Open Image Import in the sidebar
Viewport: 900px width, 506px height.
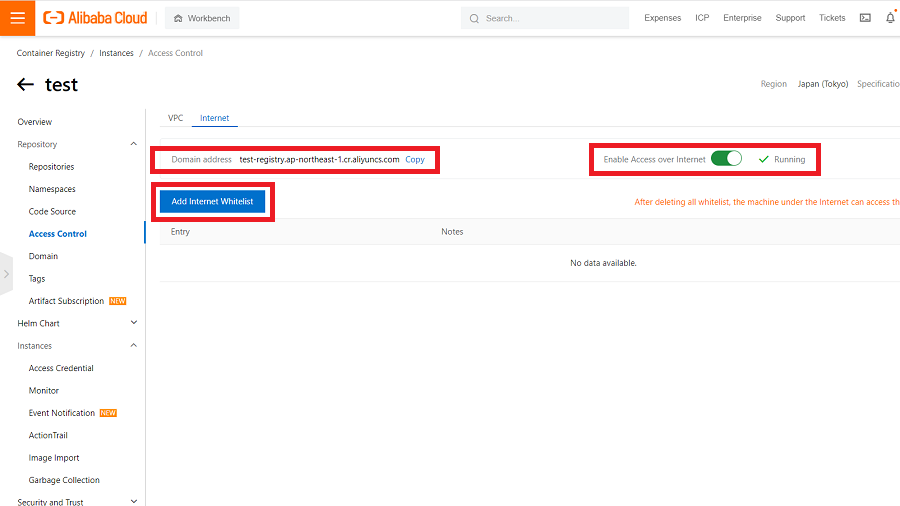coord(54,457)
